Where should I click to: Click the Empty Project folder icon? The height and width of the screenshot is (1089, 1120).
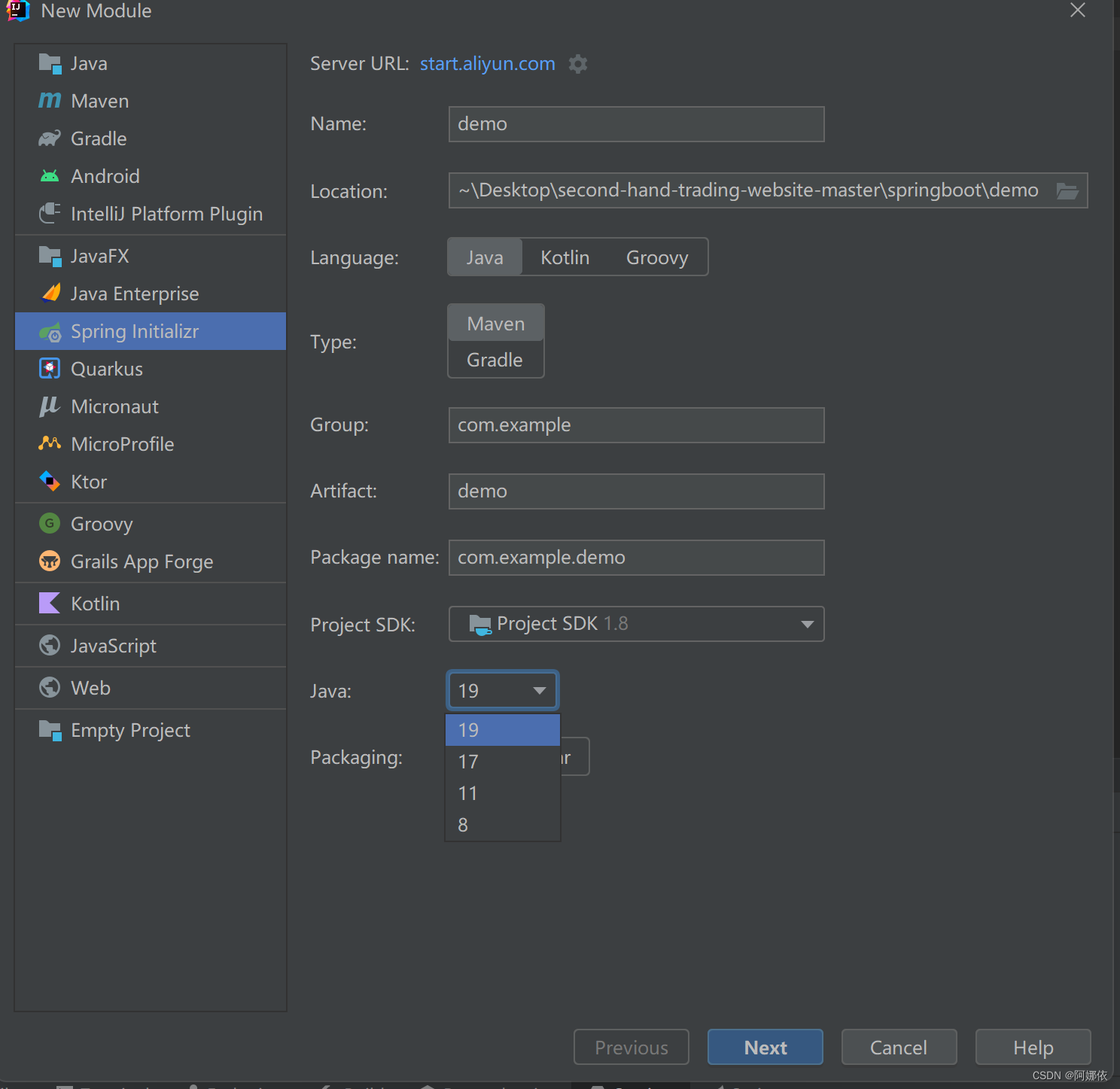pyautogui.click(x=50, y=730)
